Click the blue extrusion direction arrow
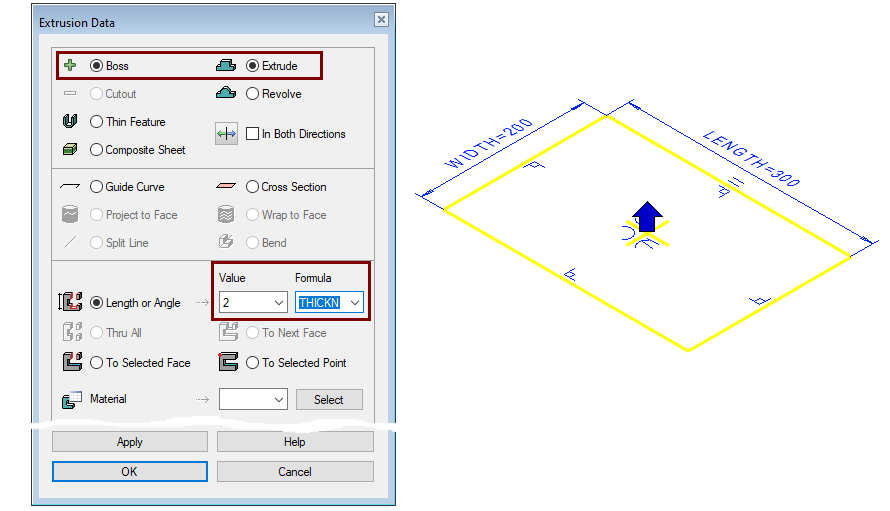 pyautogui.click(x=647, y=216)
